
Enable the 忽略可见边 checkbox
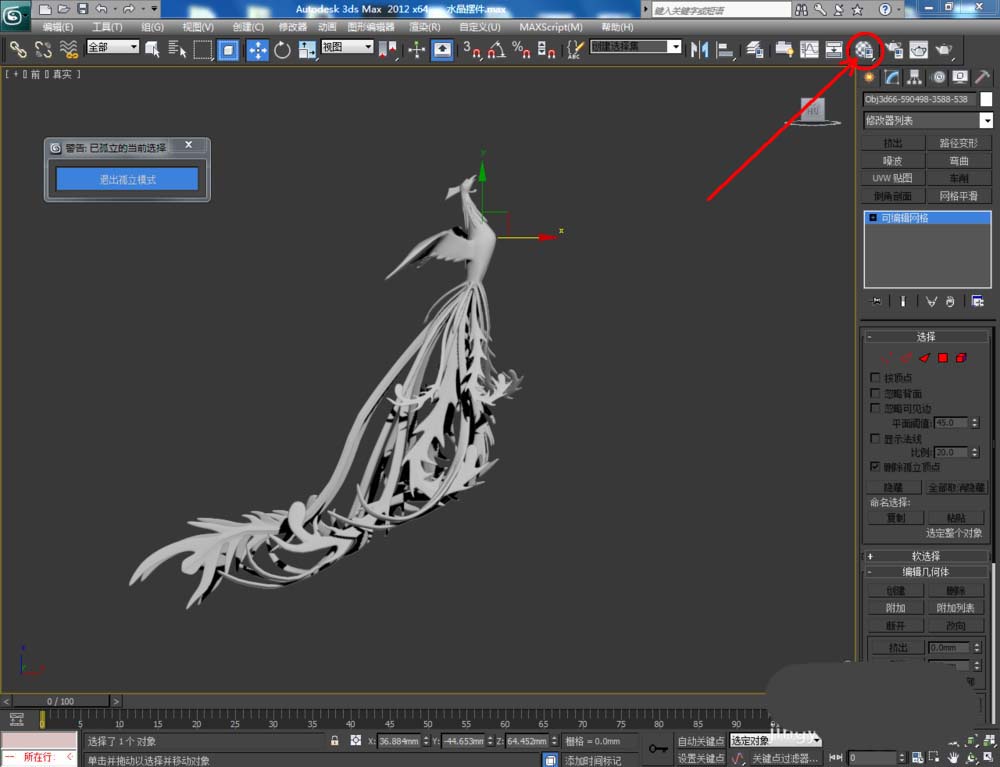(875, 408)
